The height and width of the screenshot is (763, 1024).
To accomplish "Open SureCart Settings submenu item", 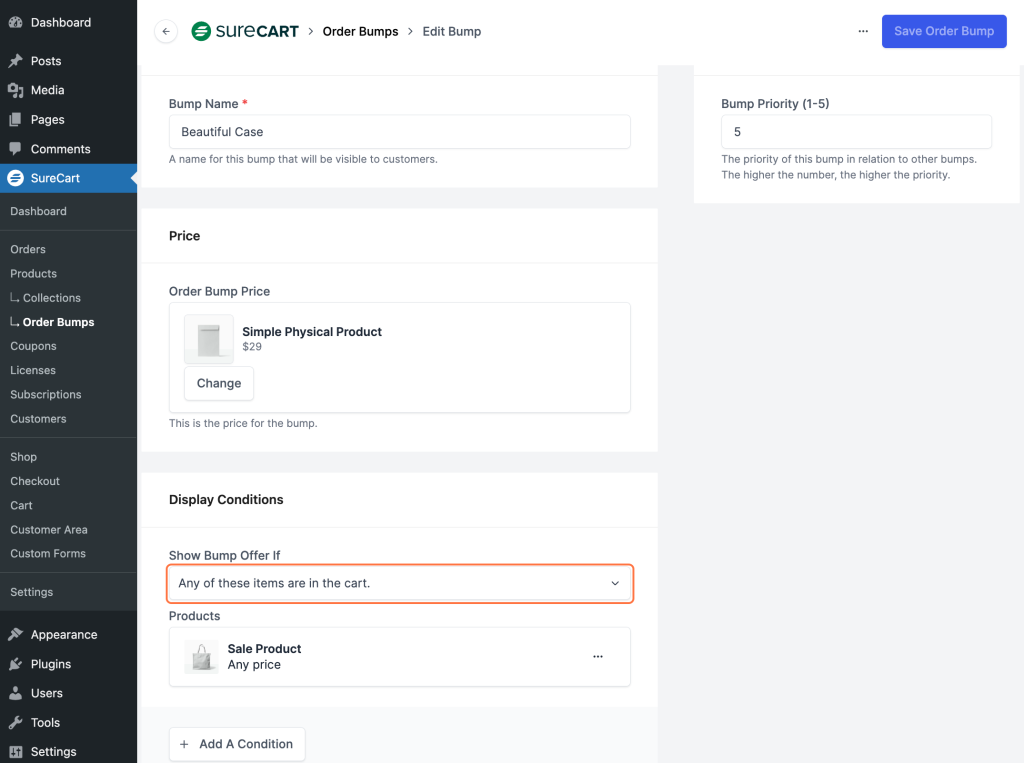I will pos(31,592).
